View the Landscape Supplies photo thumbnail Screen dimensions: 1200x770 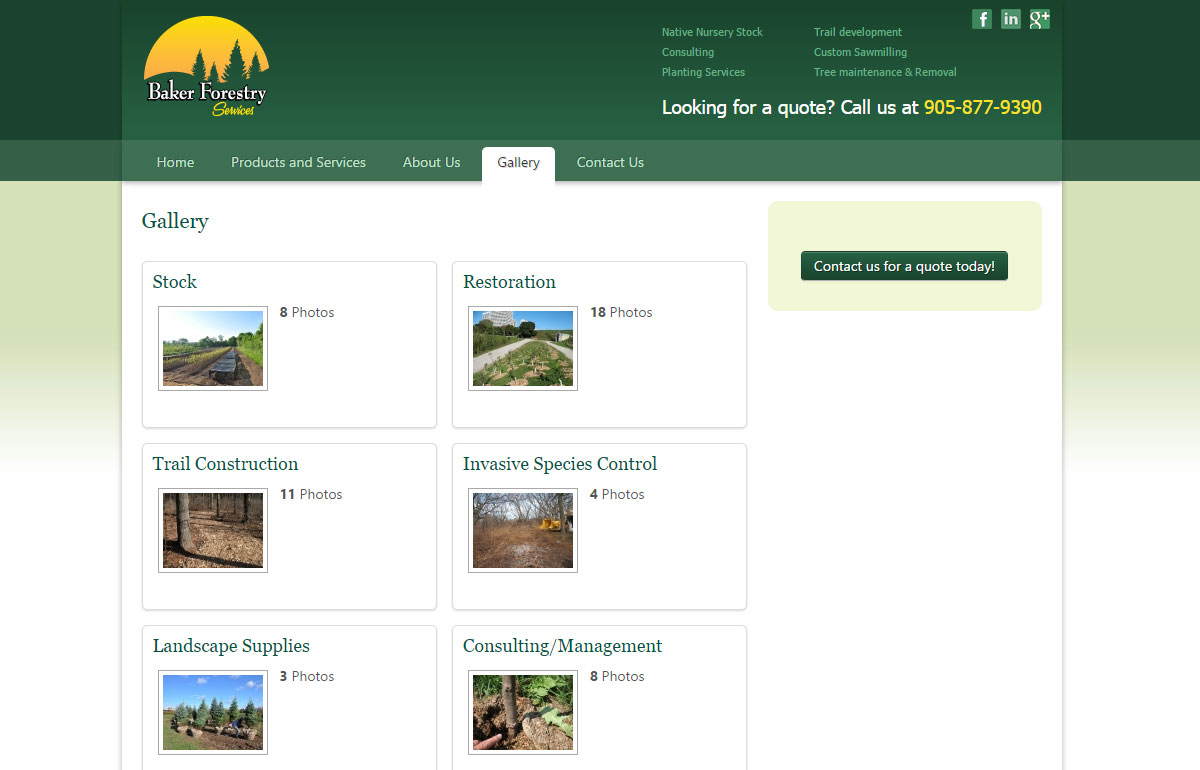[213, 712]
